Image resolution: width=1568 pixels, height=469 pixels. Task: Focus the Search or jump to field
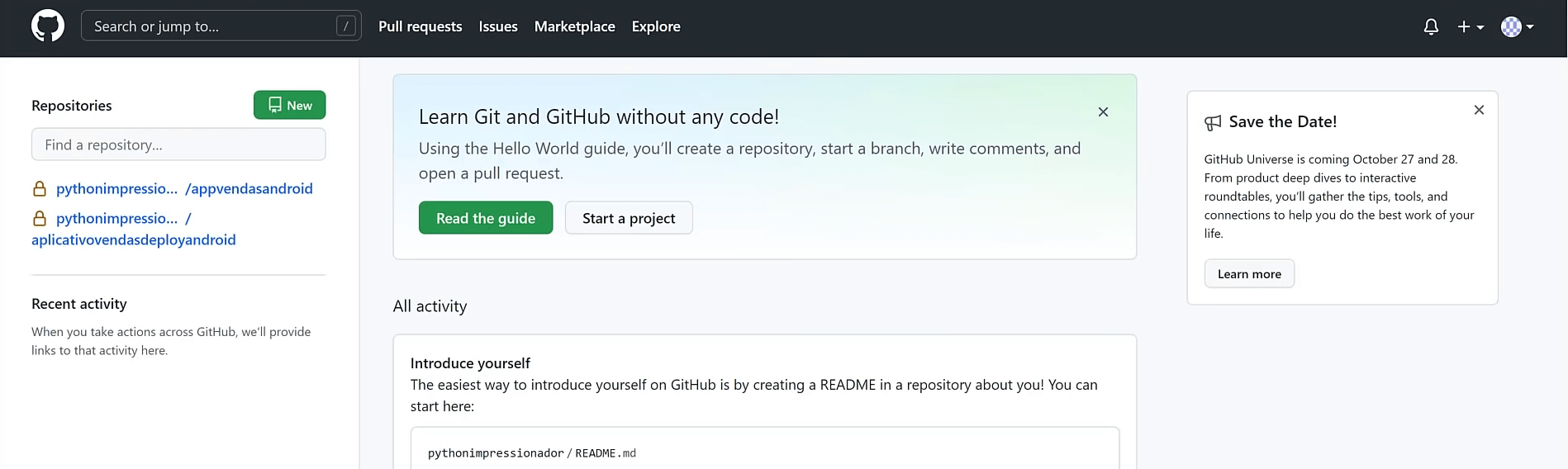pyautogui.click(x=221, y=26)
